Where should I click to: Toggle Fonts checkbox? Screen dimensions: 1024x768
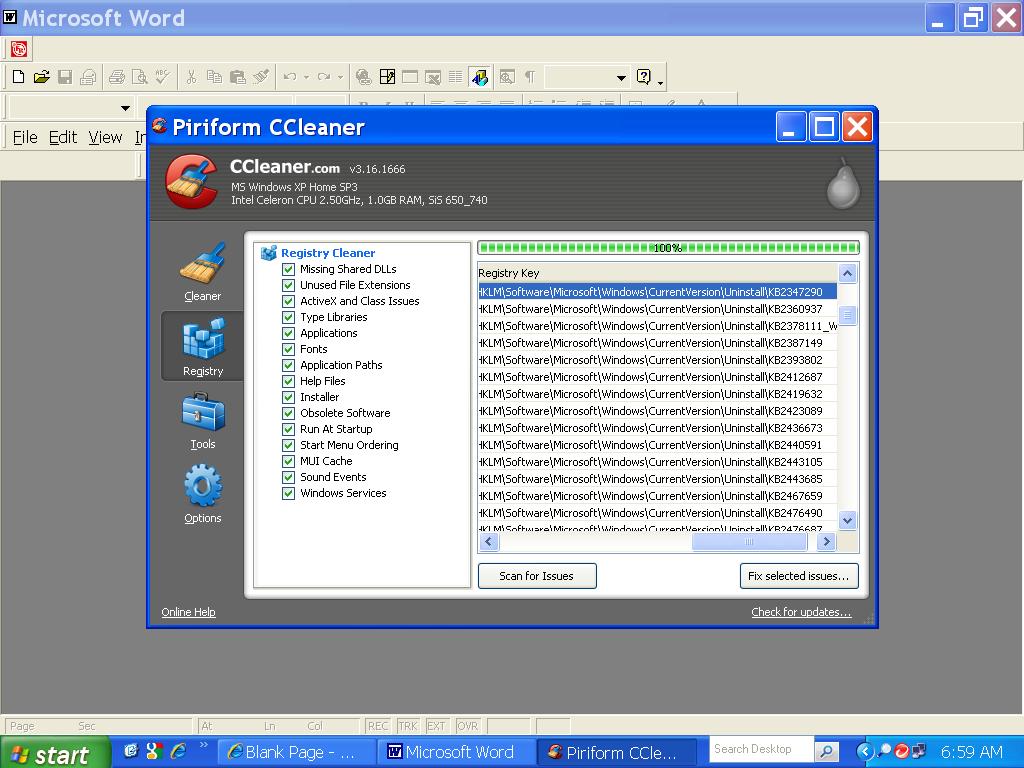coord(288,349)
